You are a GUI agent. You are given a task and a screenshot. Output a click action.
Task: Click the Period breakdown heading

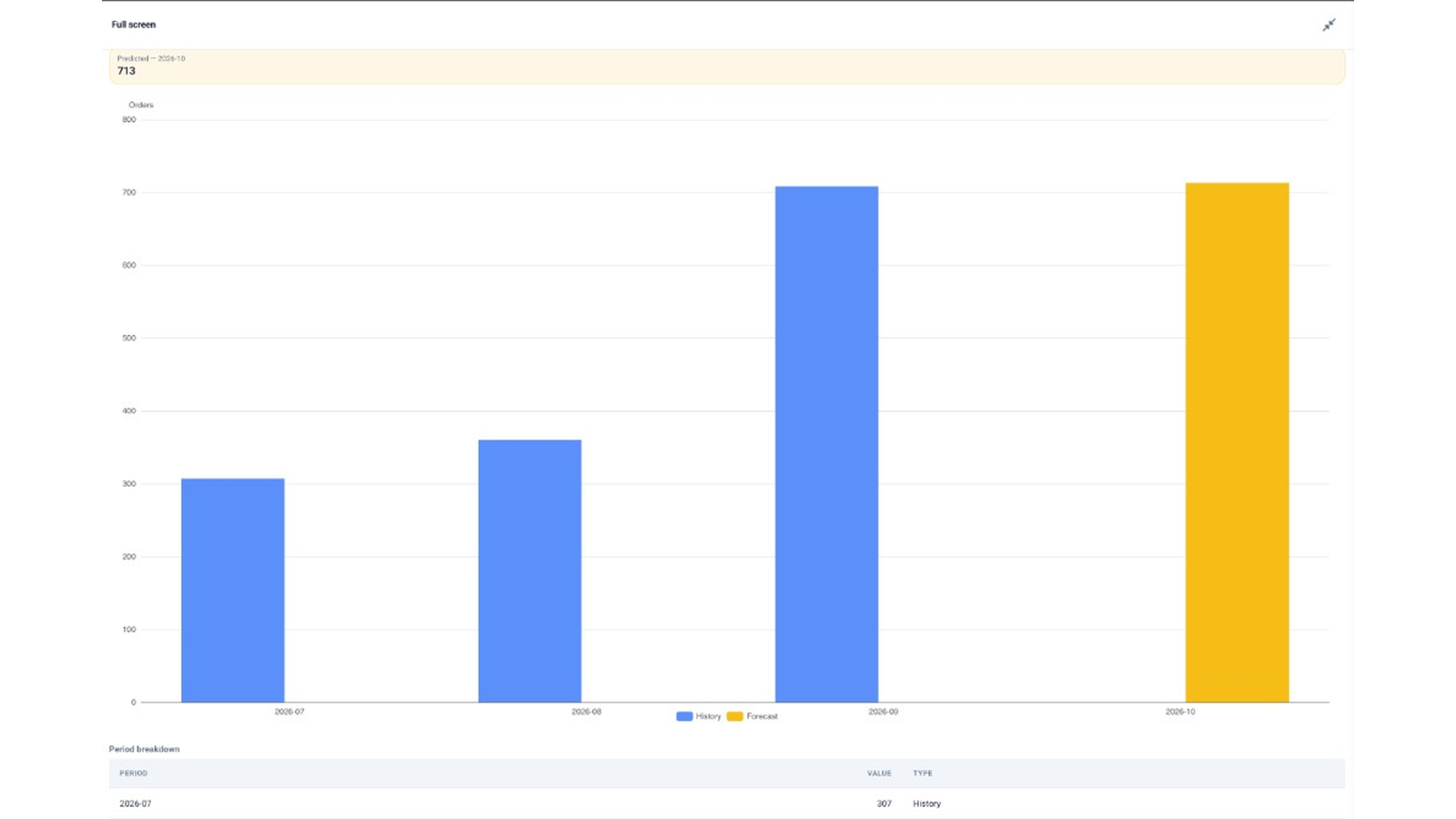pos(144,749)
